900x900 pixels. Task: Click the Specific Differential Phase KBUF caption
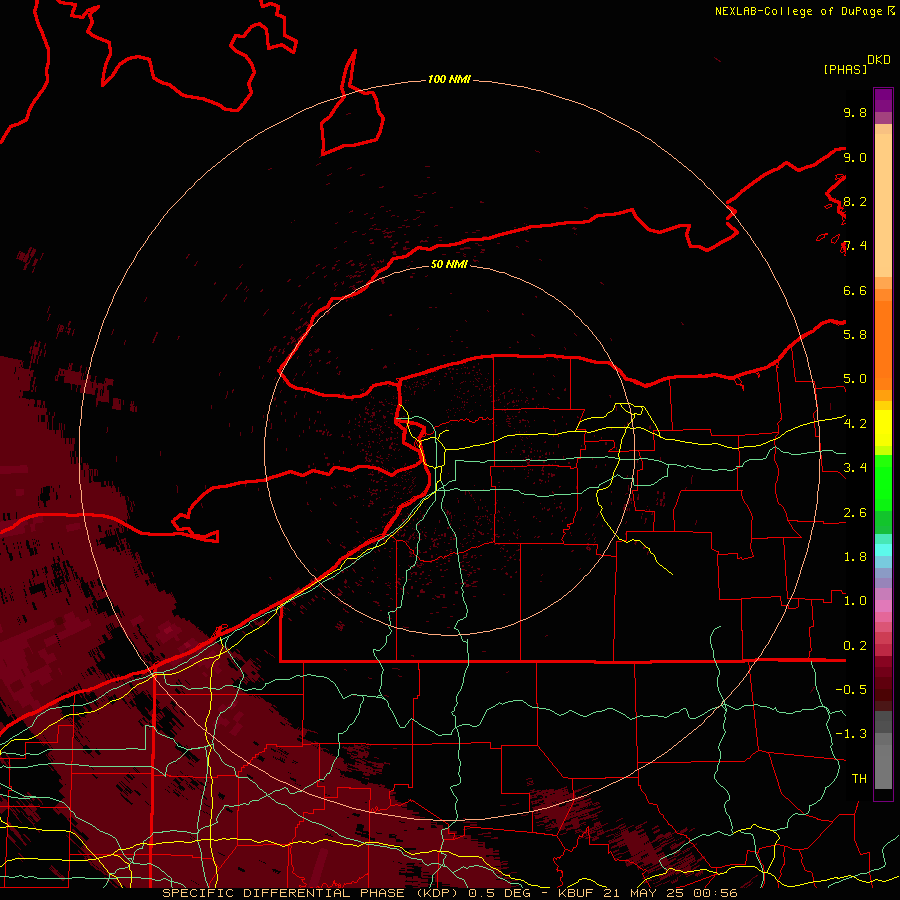point(449,893)
